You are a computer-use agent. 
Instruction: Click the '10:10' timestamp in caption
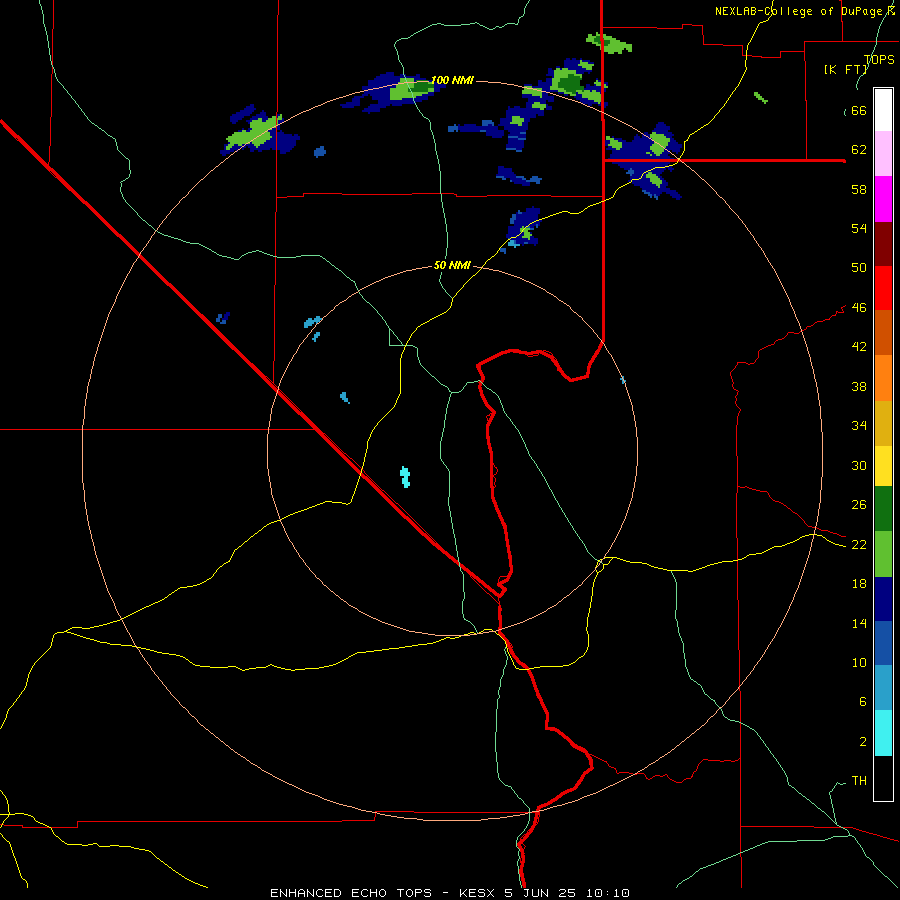click(608, 893)
